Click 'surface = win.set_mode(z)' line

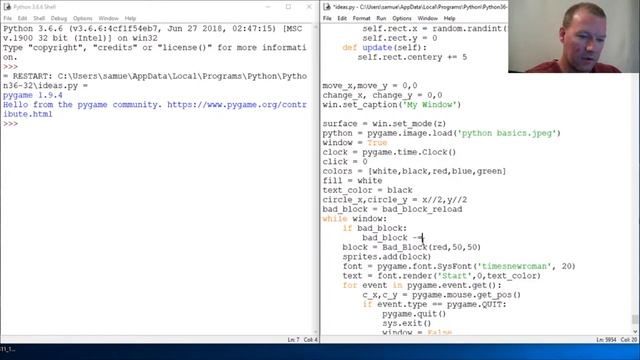(384, 124)
